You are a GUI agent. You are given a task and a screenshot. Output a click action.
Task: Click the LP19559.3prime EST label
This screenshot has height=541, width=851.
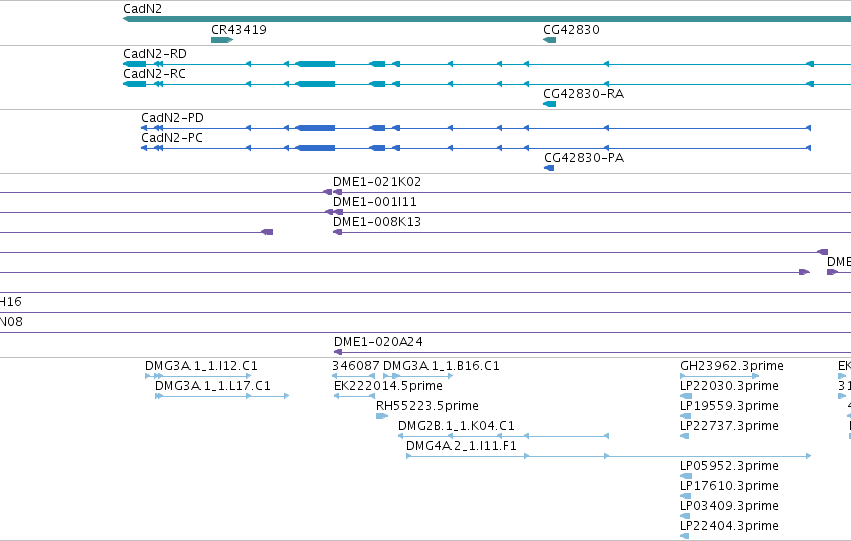click(x=729, y=406)
